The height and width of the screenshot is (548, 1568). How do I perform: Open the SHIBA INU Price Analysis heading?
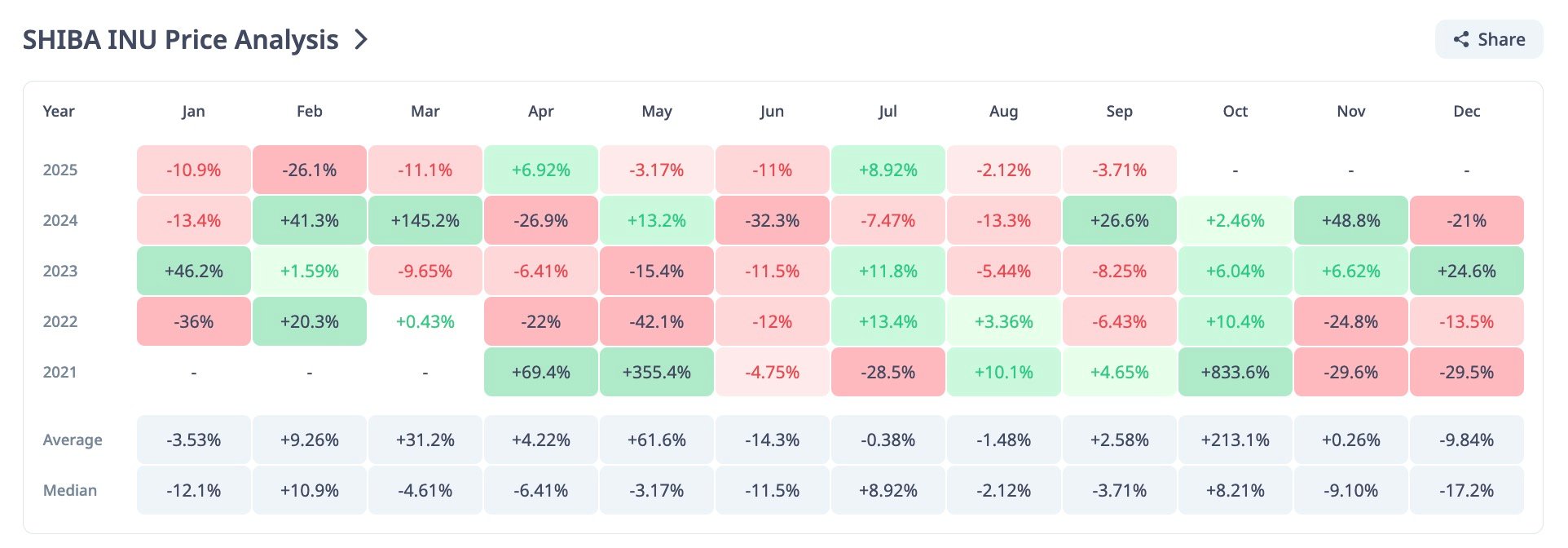click(x=180, y=39)
